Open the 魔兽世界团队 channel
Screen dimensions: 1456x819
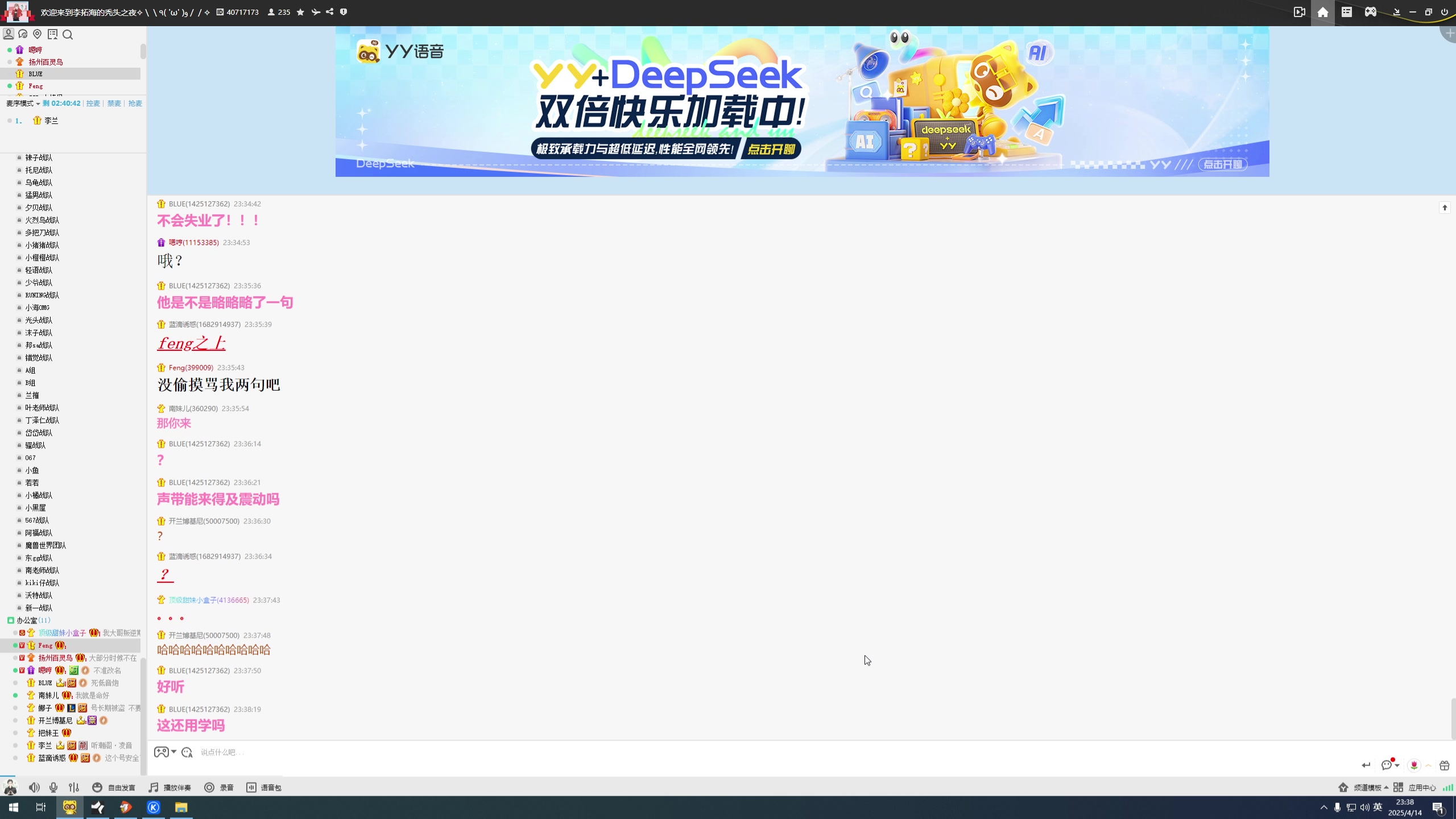(x=45, y=545)
